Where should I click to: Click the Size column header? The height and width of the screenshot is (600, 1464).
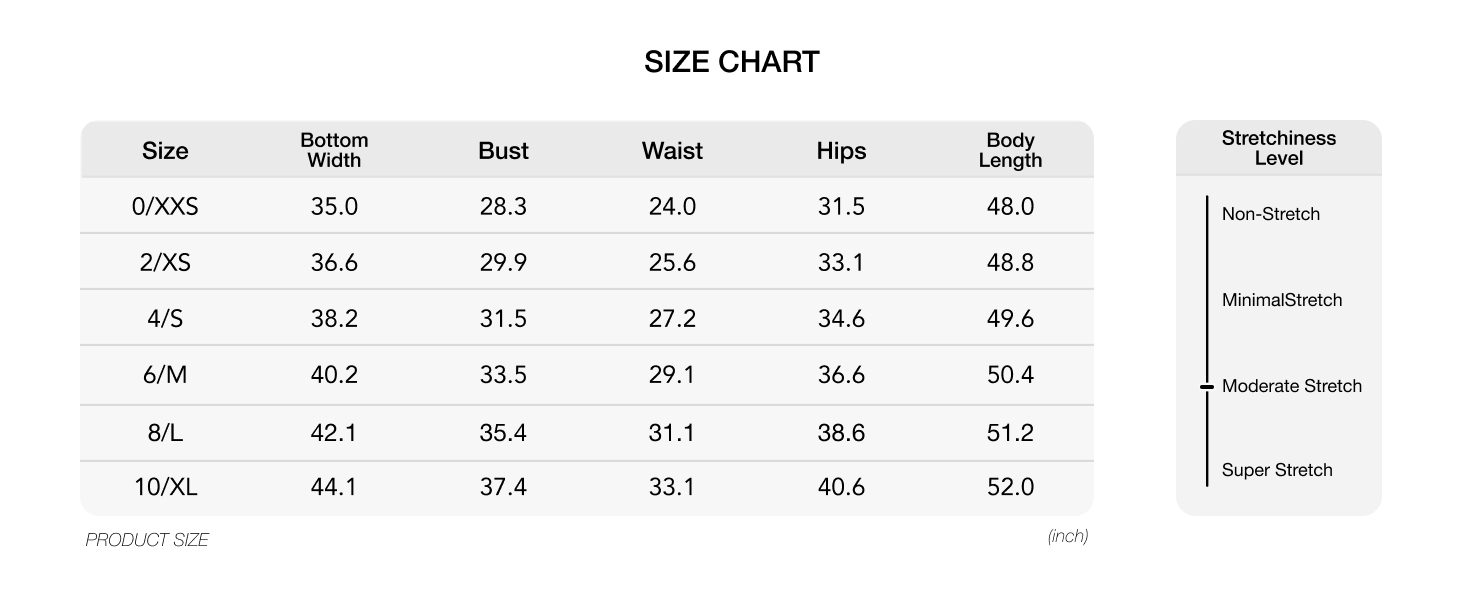point(165,151)
